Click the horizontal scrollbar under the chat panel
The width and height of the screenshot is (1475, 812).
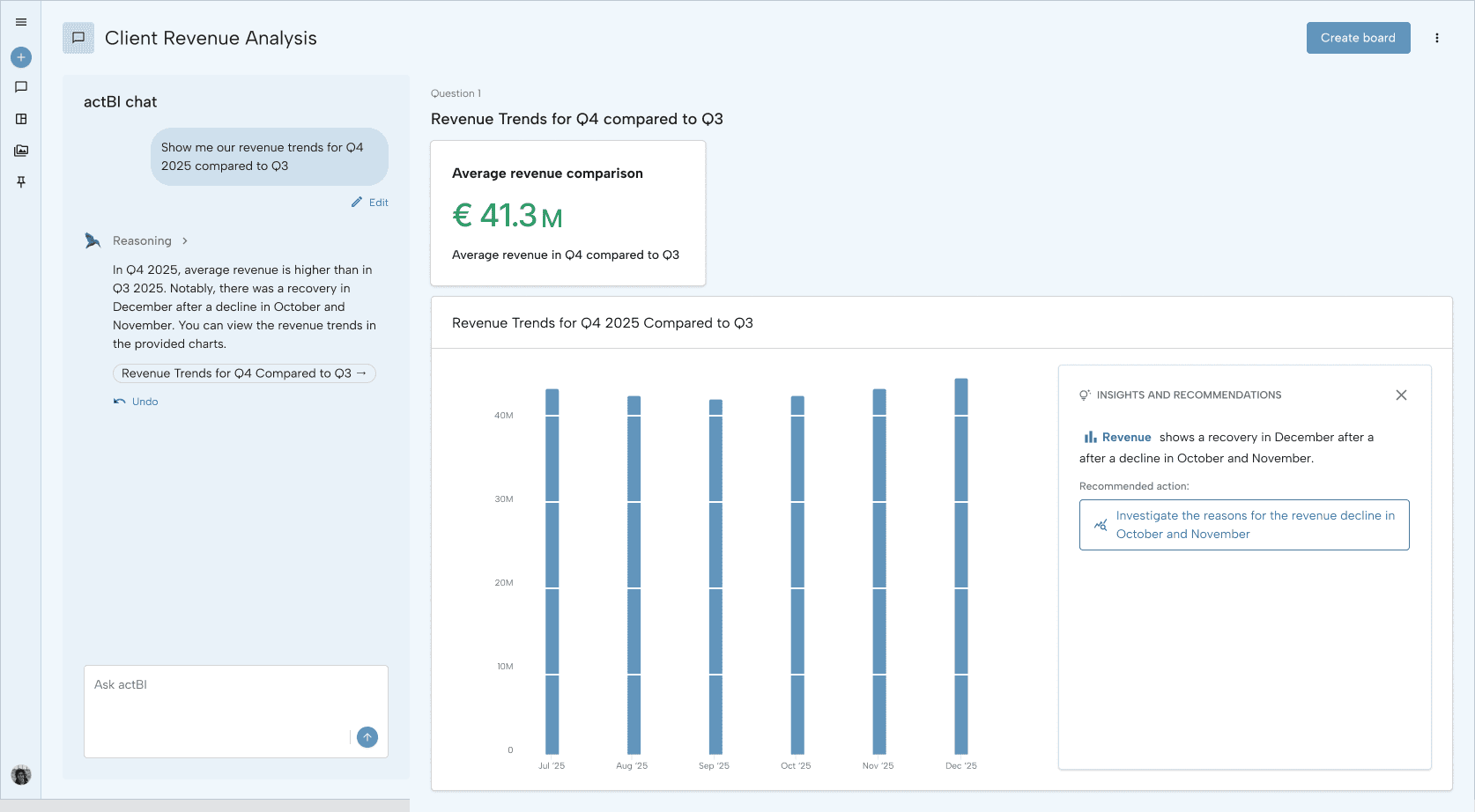tap(204, 805)
